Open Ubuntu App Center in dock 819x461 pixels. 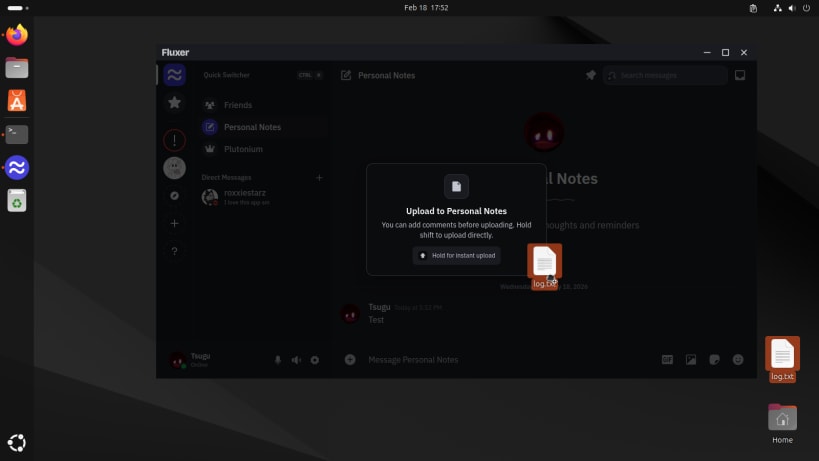tap(17, 101)
